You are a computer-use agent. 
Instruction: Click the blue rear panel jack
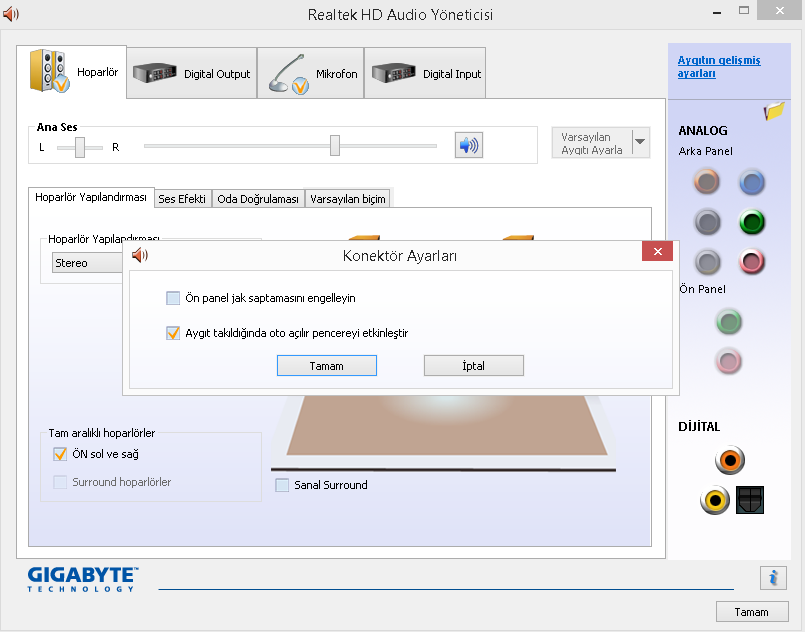[x=752, y=182]
